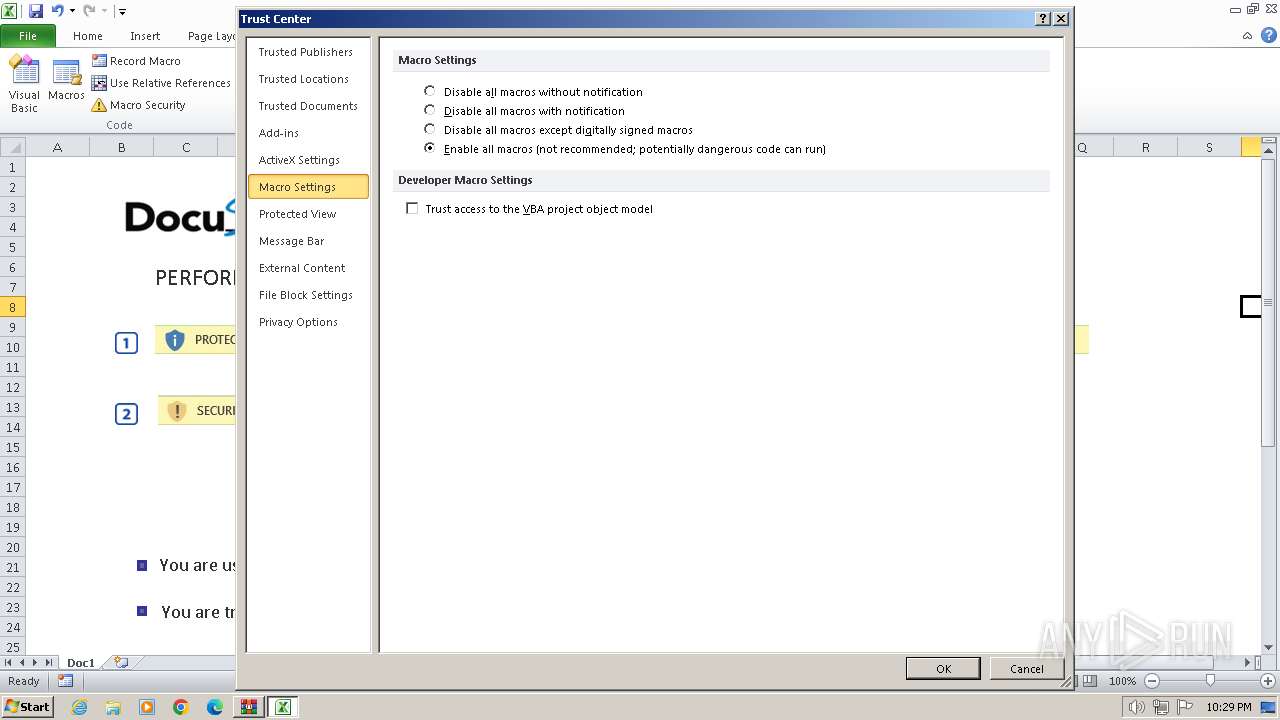Zoom out with the minus button
Screen dimensions: 1280x720
pyautogui.click(x=1151, y=681)
